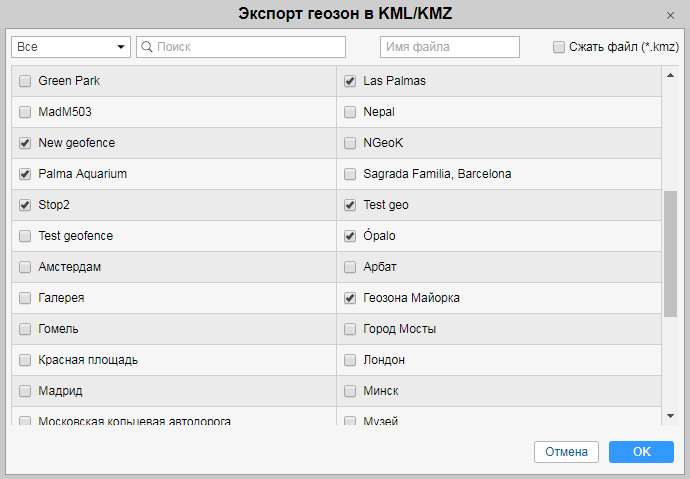Close the export dialog with X icon

pyautogui.click(x=670, y=16)
